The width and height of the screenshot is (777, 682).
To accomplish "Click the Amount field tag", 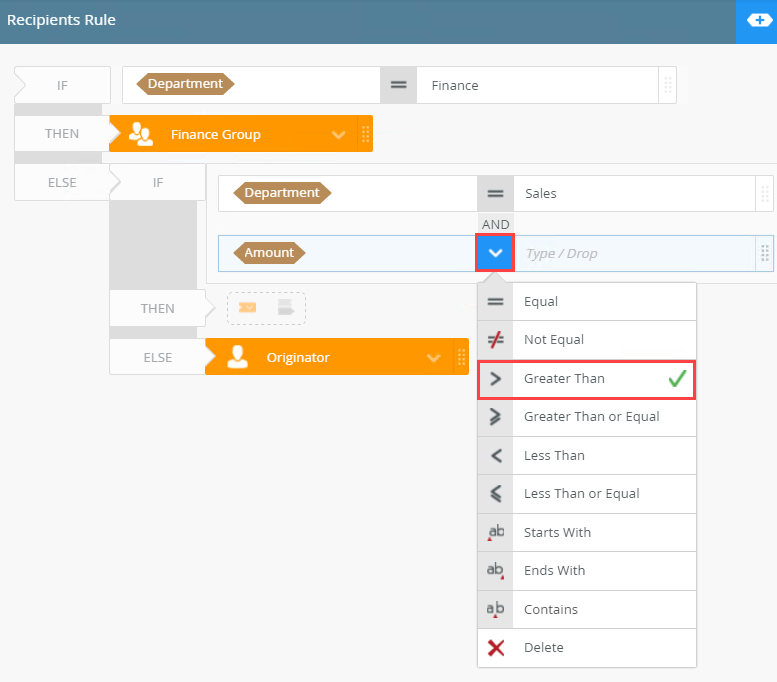I will coord(269,253).
